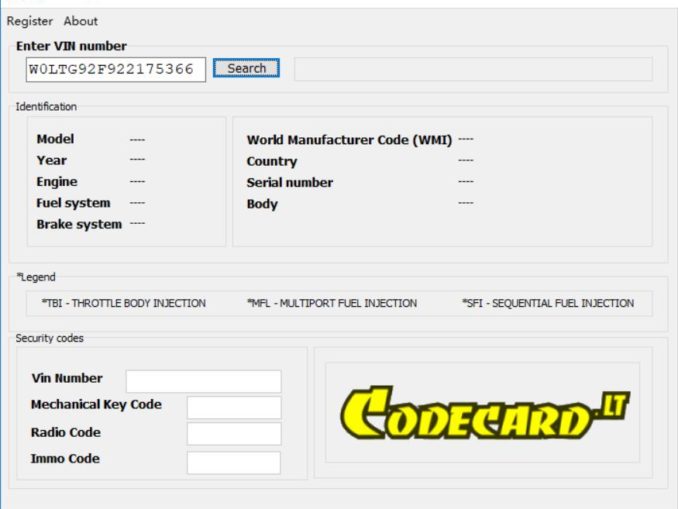Viewport: 678px width, 509px height.
Task: Click the empty result box beside Search
Action: pyautogui.click(x=472, y=69)
